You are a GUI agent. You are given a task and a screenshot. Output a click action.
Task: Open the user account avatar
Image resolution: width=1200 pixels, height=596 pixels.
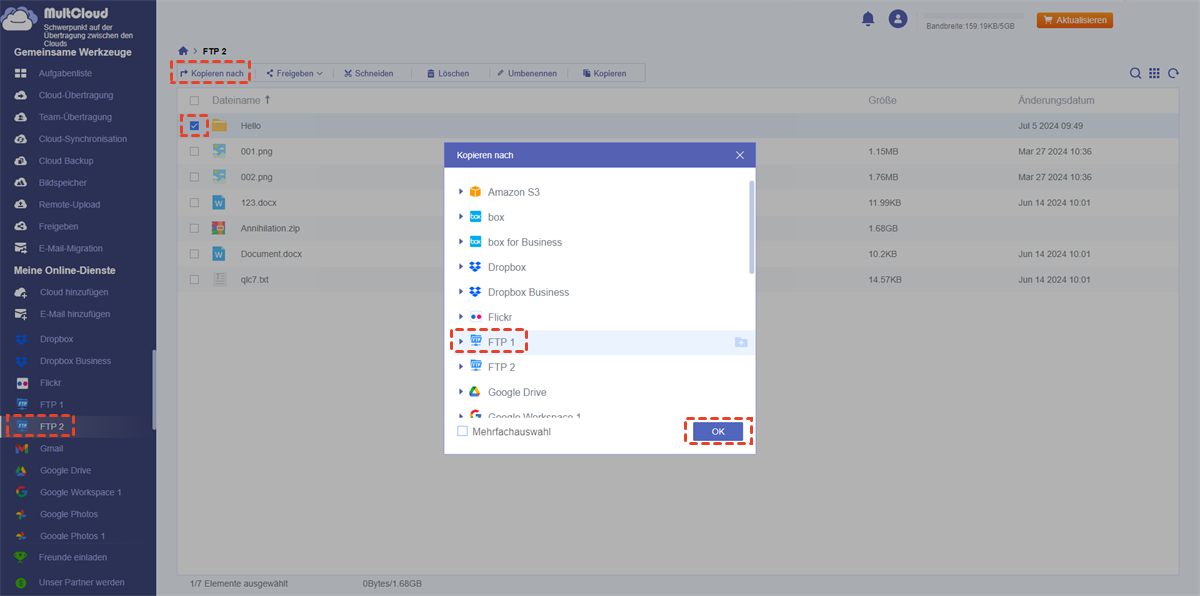pos(897,19)
